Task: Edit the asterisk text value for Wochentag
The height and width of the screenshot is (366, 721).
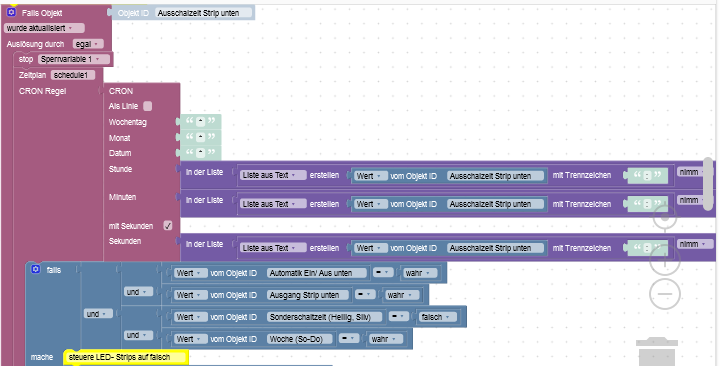Action: pyautogui.click(x=200, y=122)
